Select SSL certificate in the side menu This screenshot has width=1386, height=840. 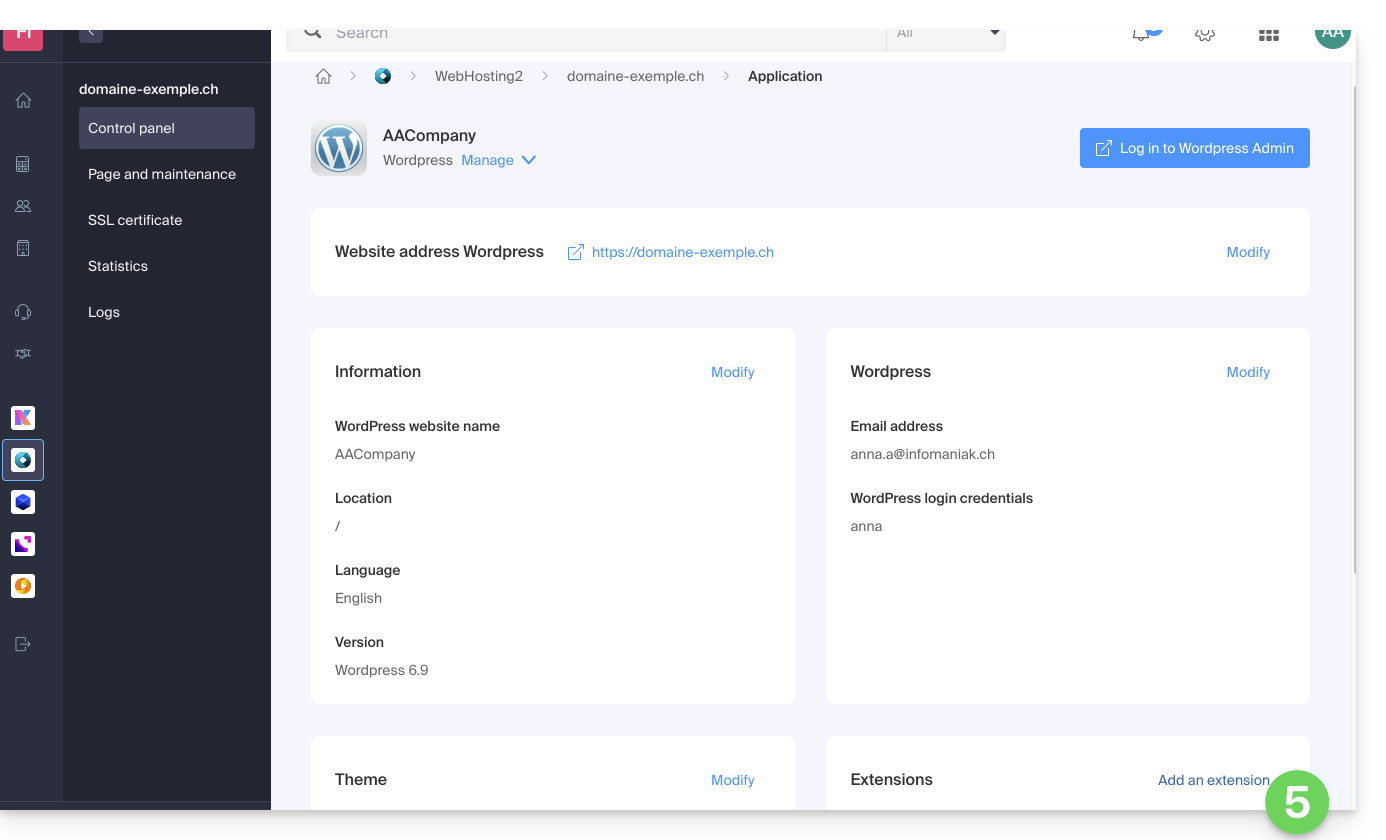[135, 220]
